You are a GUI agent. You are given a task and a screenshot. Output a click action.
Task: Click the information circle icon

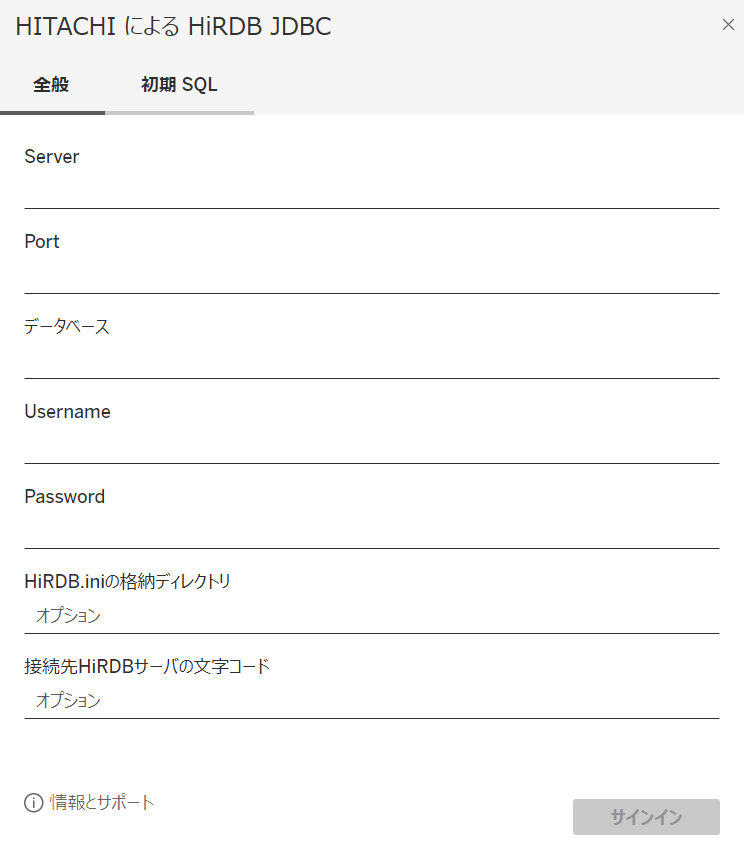(33, 802)
